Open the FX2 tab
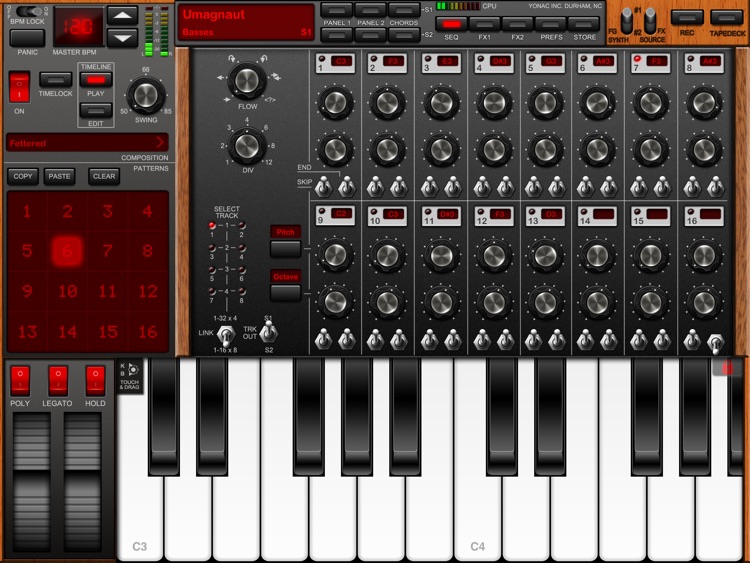 517,24
